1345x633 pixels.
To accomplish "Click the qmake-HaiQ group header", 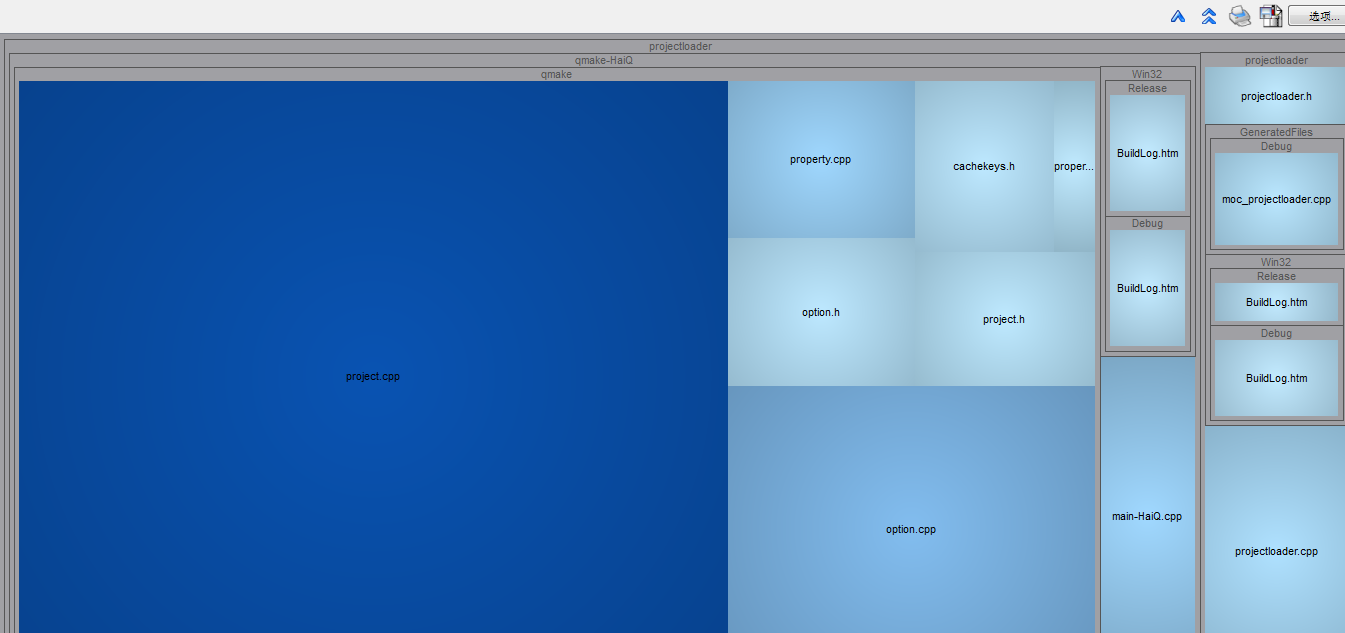I will 604,60.
